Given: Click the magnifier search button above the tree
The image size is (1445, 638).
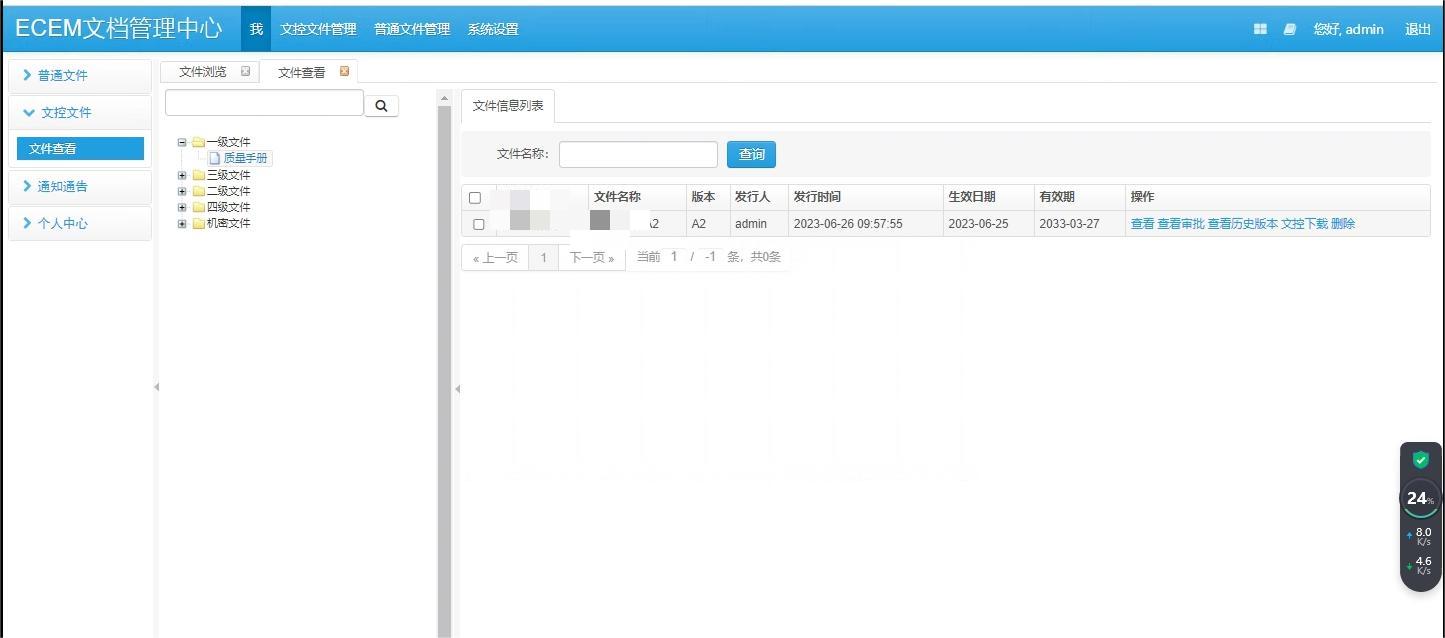Looking at the screenshot, I should click(381, 106).
